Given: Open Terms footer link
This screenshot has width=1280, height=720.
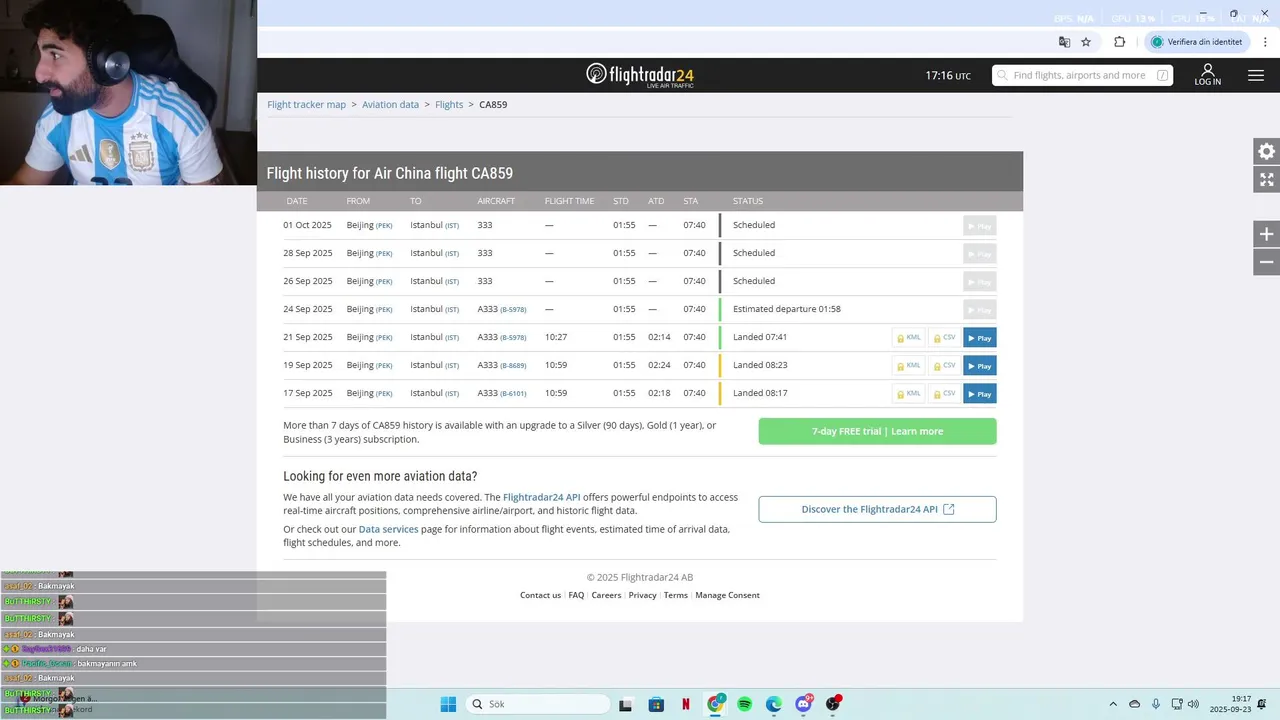Looking at the screenshot, I should click(x=676, y=595).
